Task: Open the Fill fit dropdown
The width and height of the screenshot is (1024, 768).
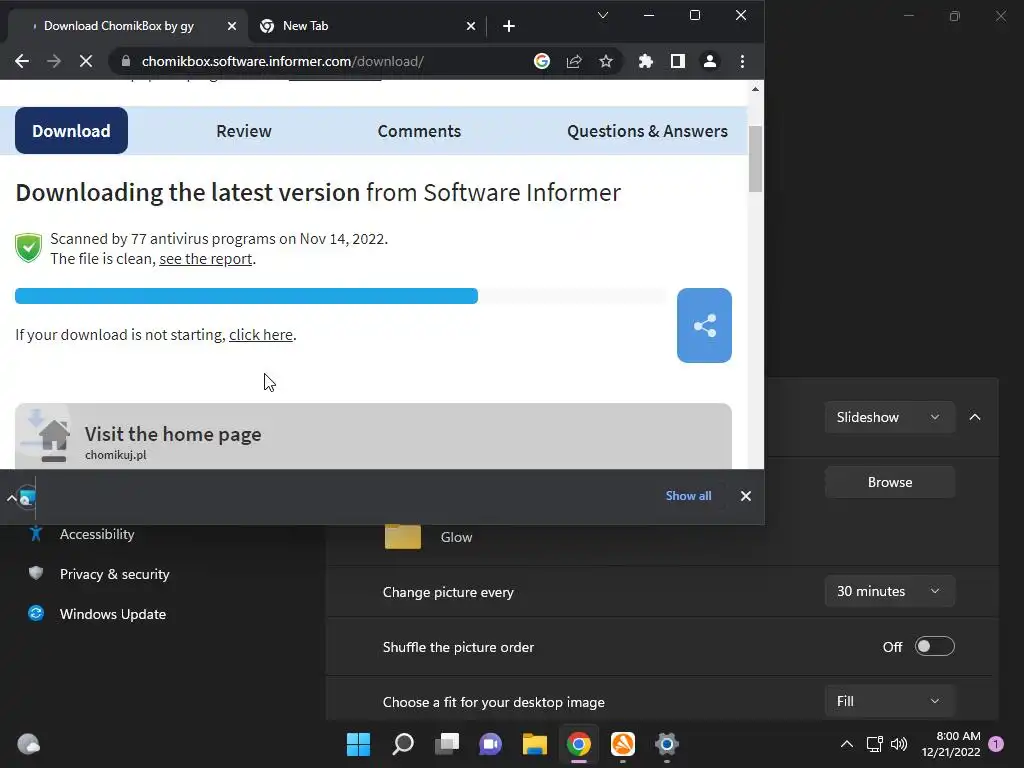Action: (x=889, y=701)
